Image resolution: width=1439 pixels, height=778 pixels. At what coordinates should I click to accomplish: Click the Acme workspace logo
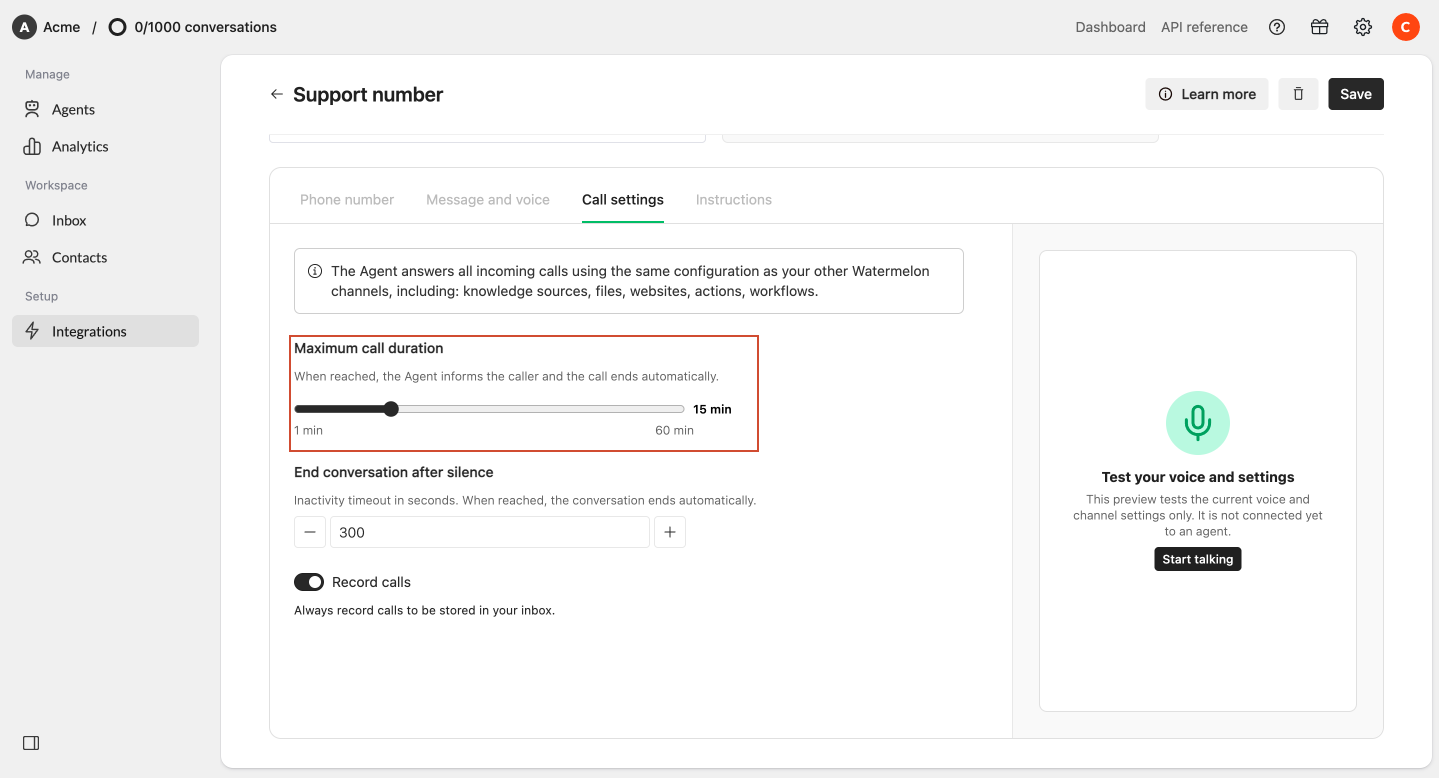(24, 27)
